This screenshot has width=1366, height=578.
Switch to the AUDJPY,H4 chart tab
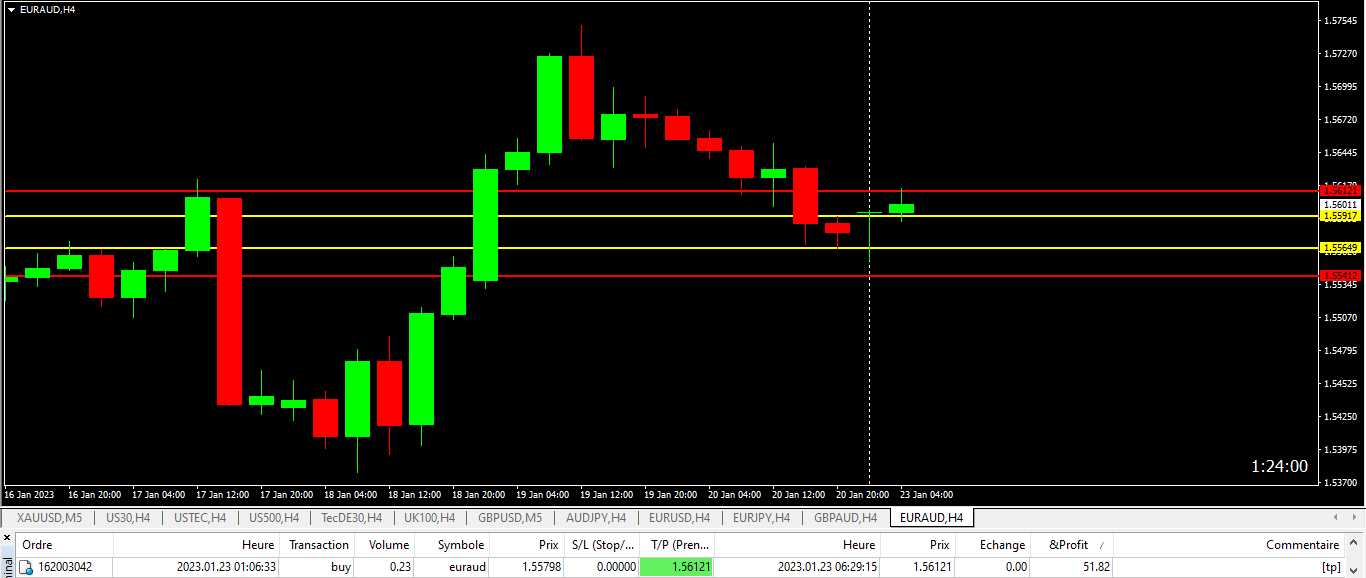pos(596,517)
